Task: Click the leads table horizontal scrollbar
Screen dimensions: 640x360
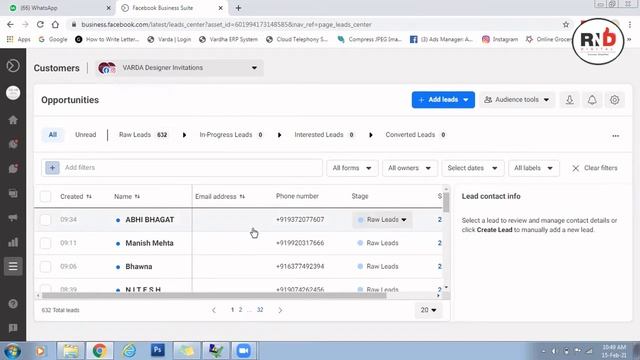Action: tap(213, 295)
